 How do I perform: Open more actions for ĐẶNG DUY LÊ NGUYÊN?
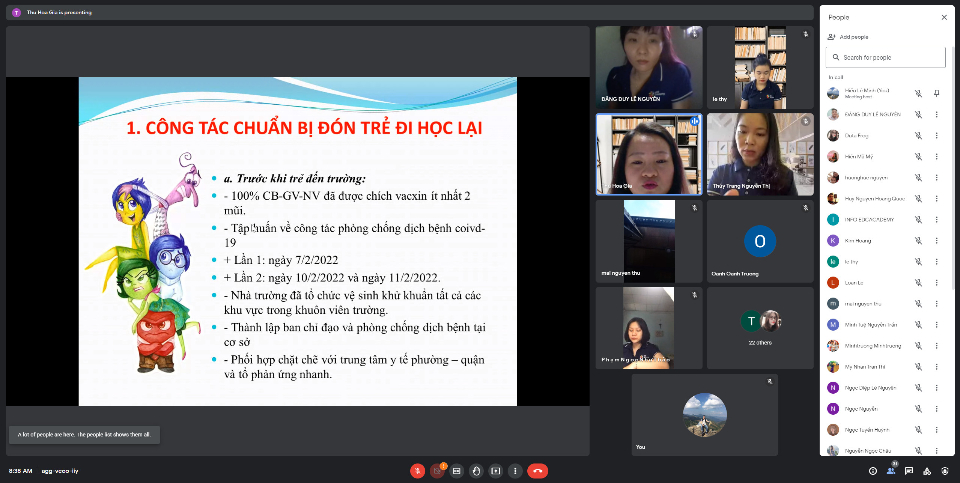(x=937, y=114)
